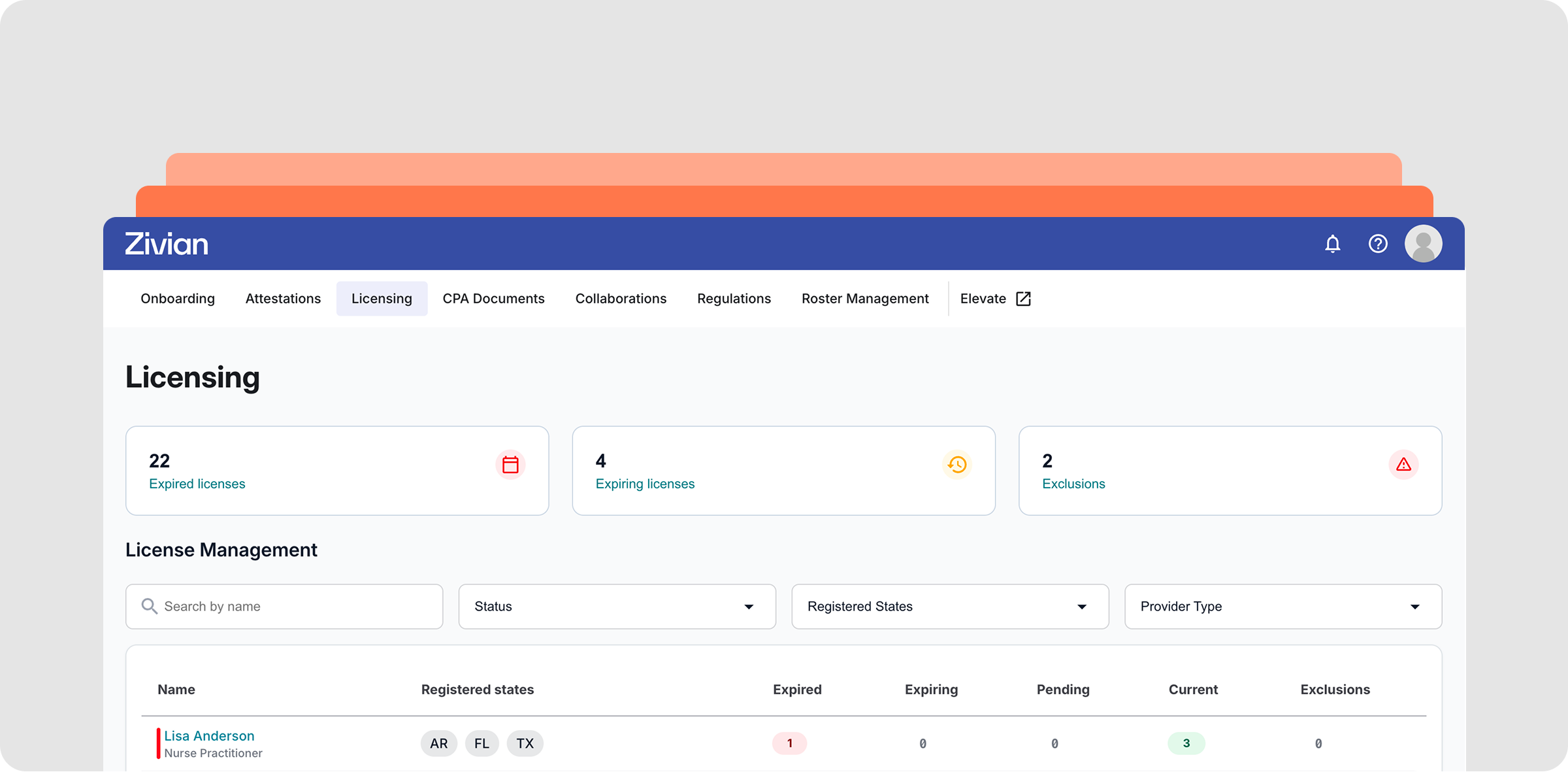Open the Status dropdown
This screenshot has width=1568, height=772.
click(x=617, y=607)
